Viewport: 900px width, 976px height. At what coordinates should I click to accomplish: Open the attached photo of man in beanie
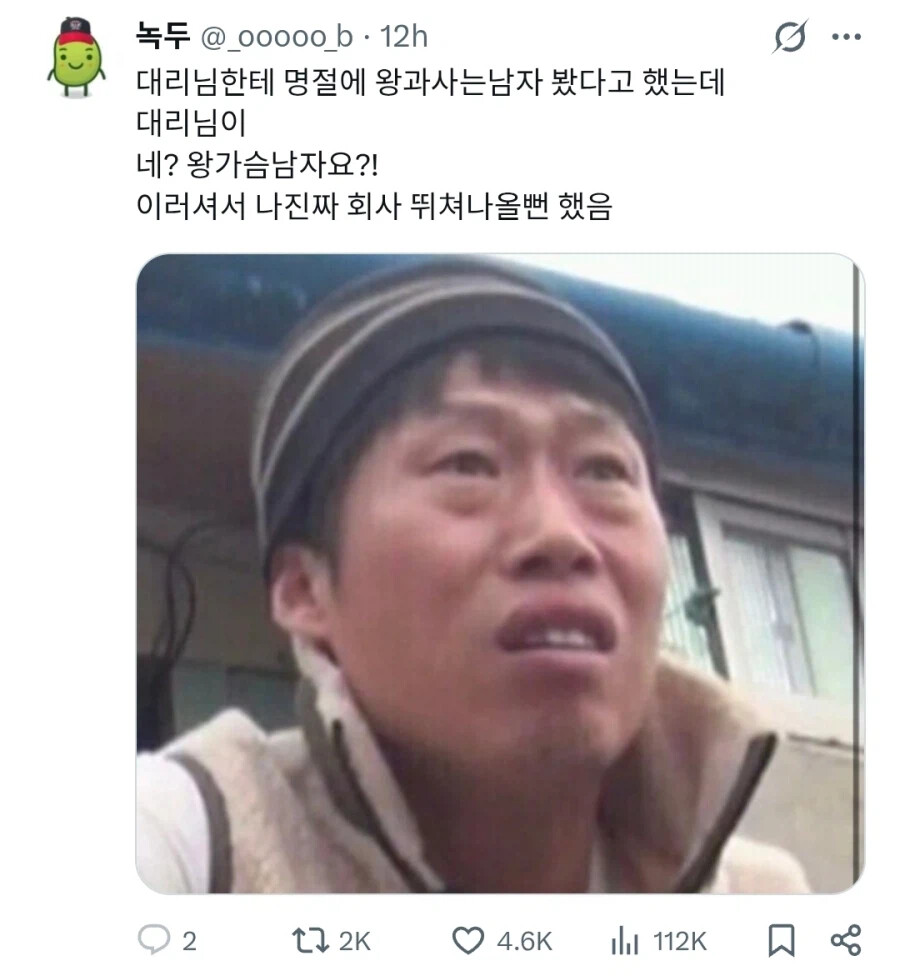pos(500,573)
